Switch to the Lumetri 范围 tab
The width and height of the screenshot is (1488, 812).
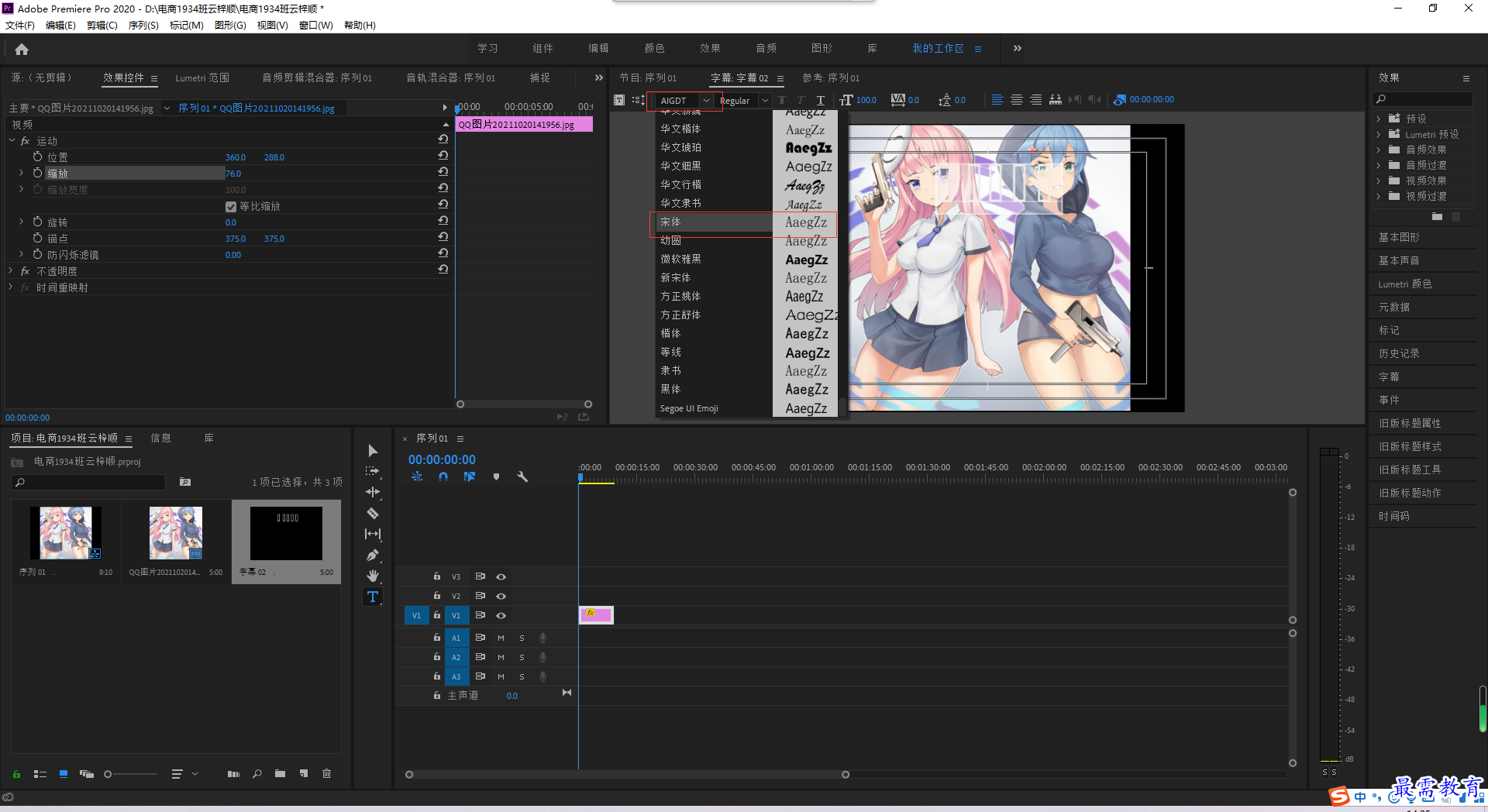202,78
